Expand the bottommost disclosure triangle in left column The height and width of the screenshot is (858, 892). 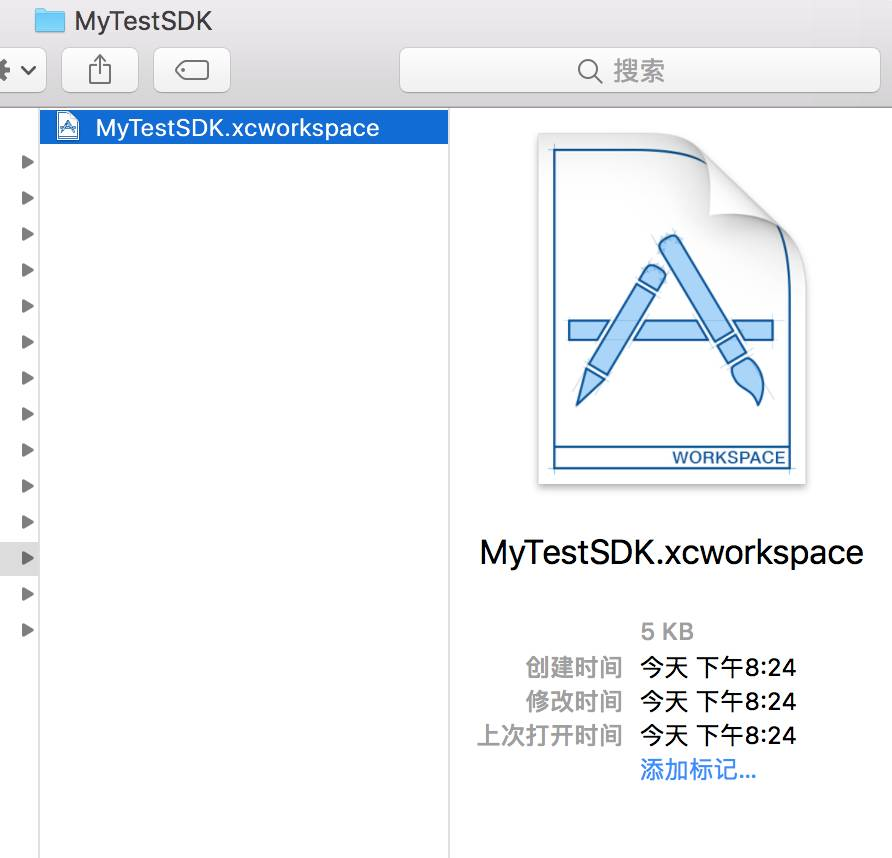coord(27,630)
